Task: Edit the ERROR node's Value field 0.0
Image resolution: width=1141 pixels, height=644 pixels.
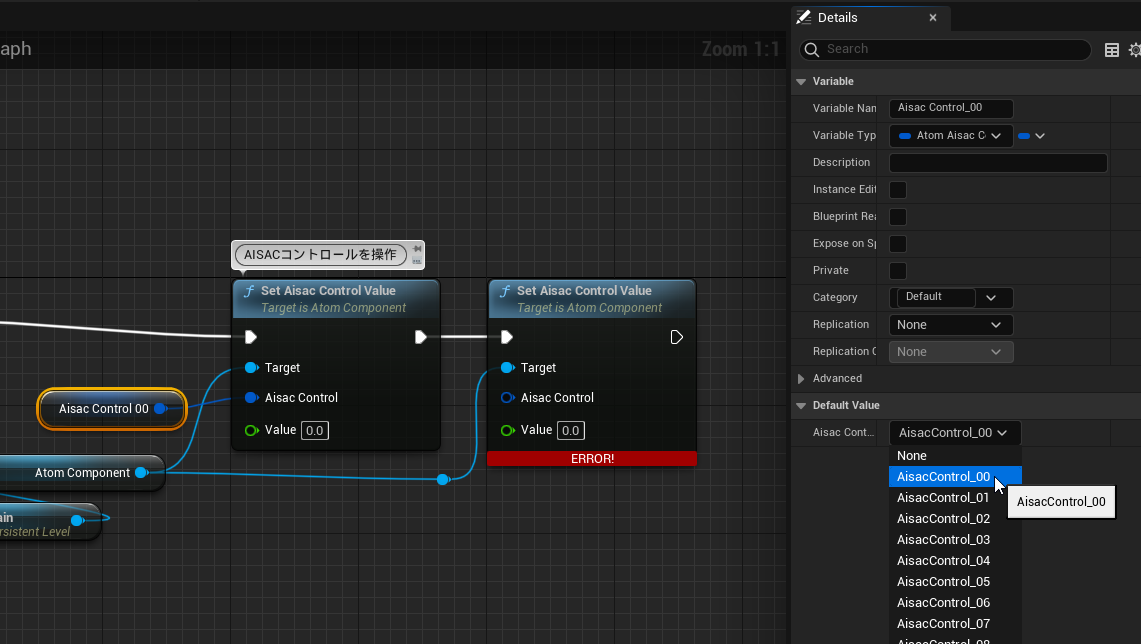Action: [571, 430]
